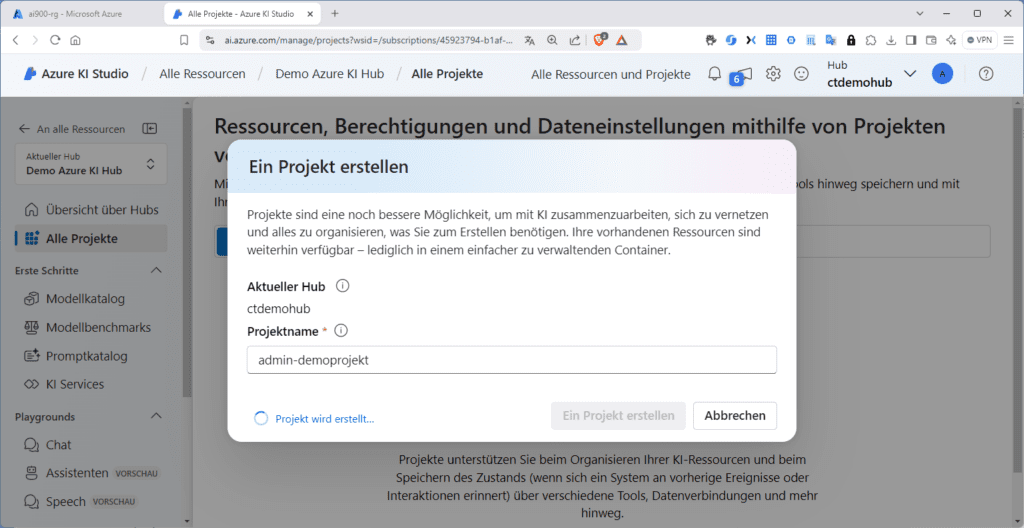
Task: Collapse the sidebar with the panel icon
Action: (x=150, y=129)
